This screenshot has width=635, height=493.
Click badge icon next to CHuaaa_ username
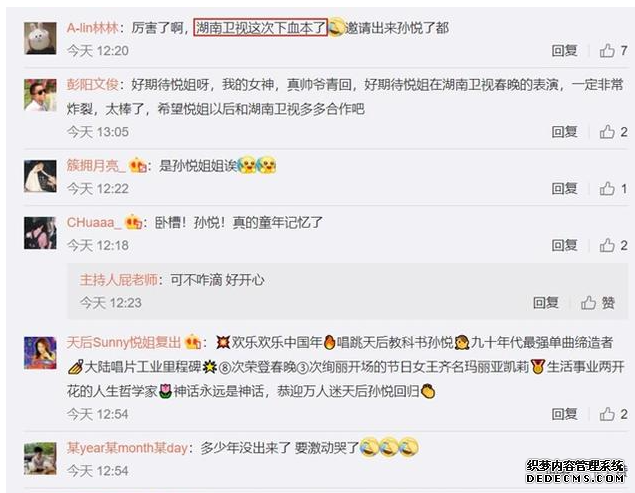(133, 222)
